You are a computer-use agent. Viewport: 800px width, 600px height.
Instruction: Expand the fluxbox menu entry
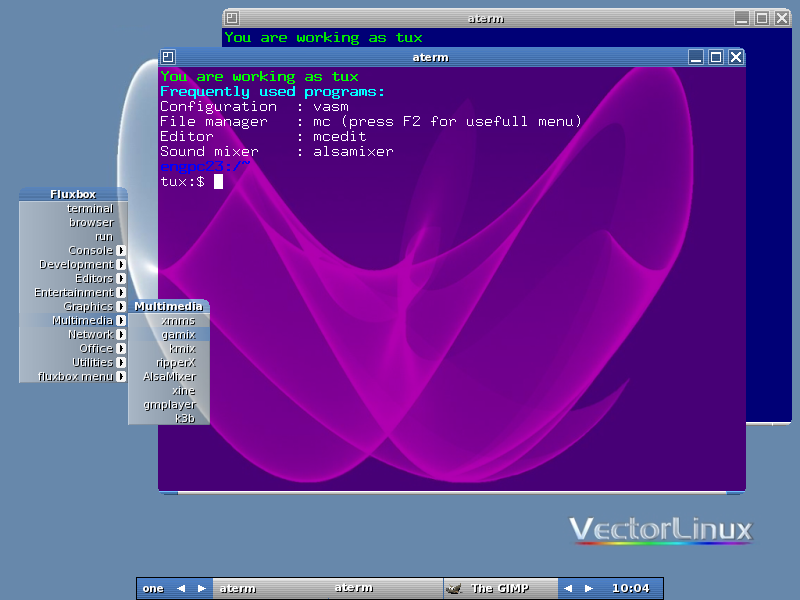click(76, 377)
